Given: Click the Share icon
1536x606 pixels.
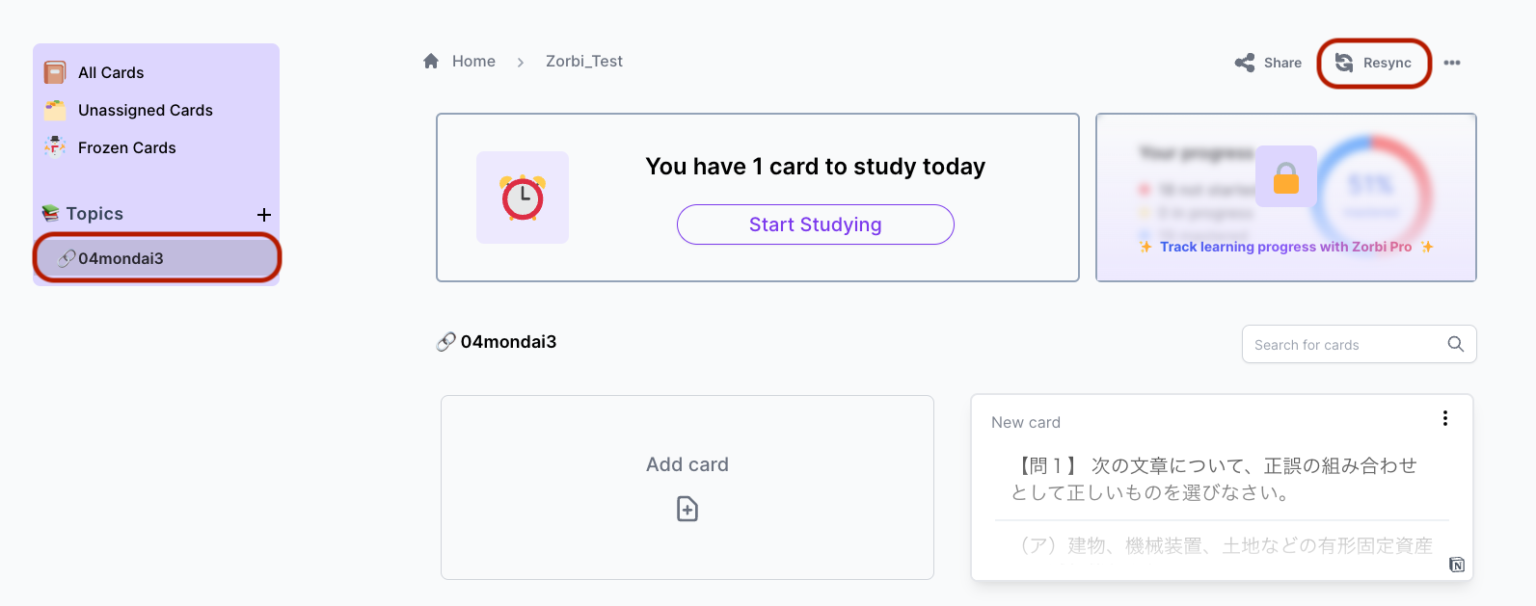Looking at the screenshot, I should 1245,63.
